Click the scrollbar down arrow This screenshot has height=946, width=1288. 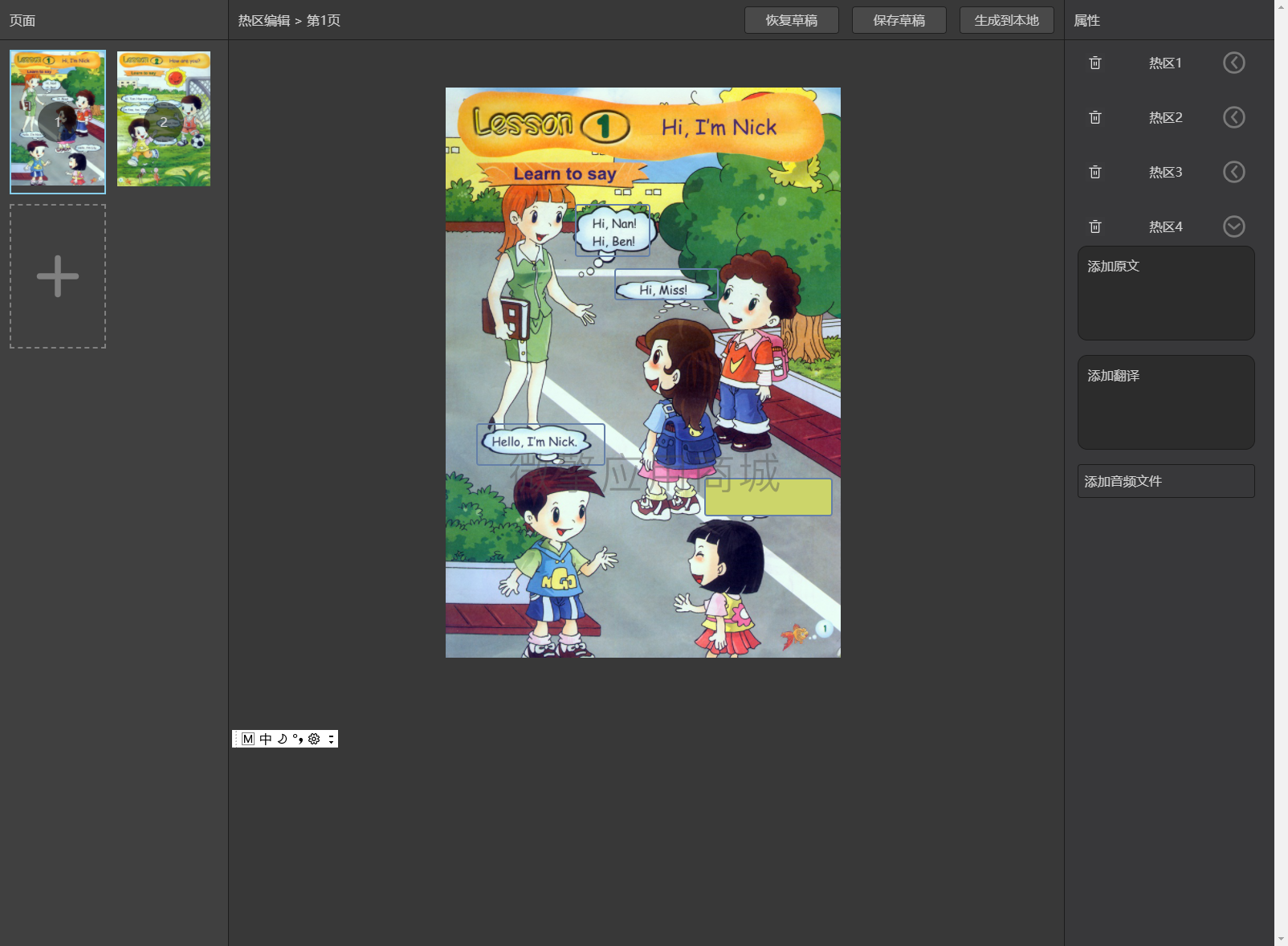pyautogui.click(x=1281, y=939)
